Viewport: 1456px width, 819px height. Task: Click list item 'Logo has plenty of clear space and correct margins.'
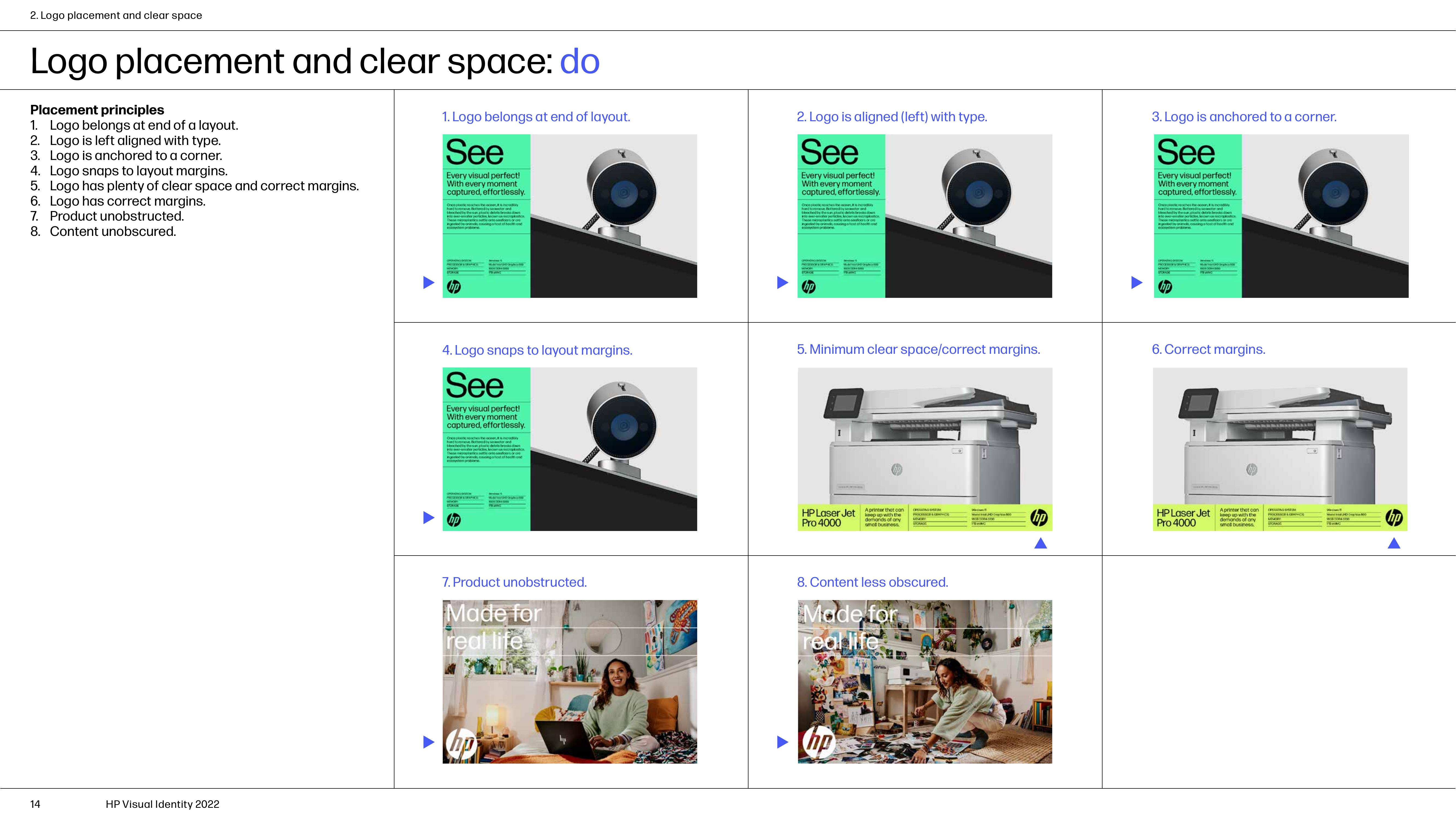coord(205,186)
